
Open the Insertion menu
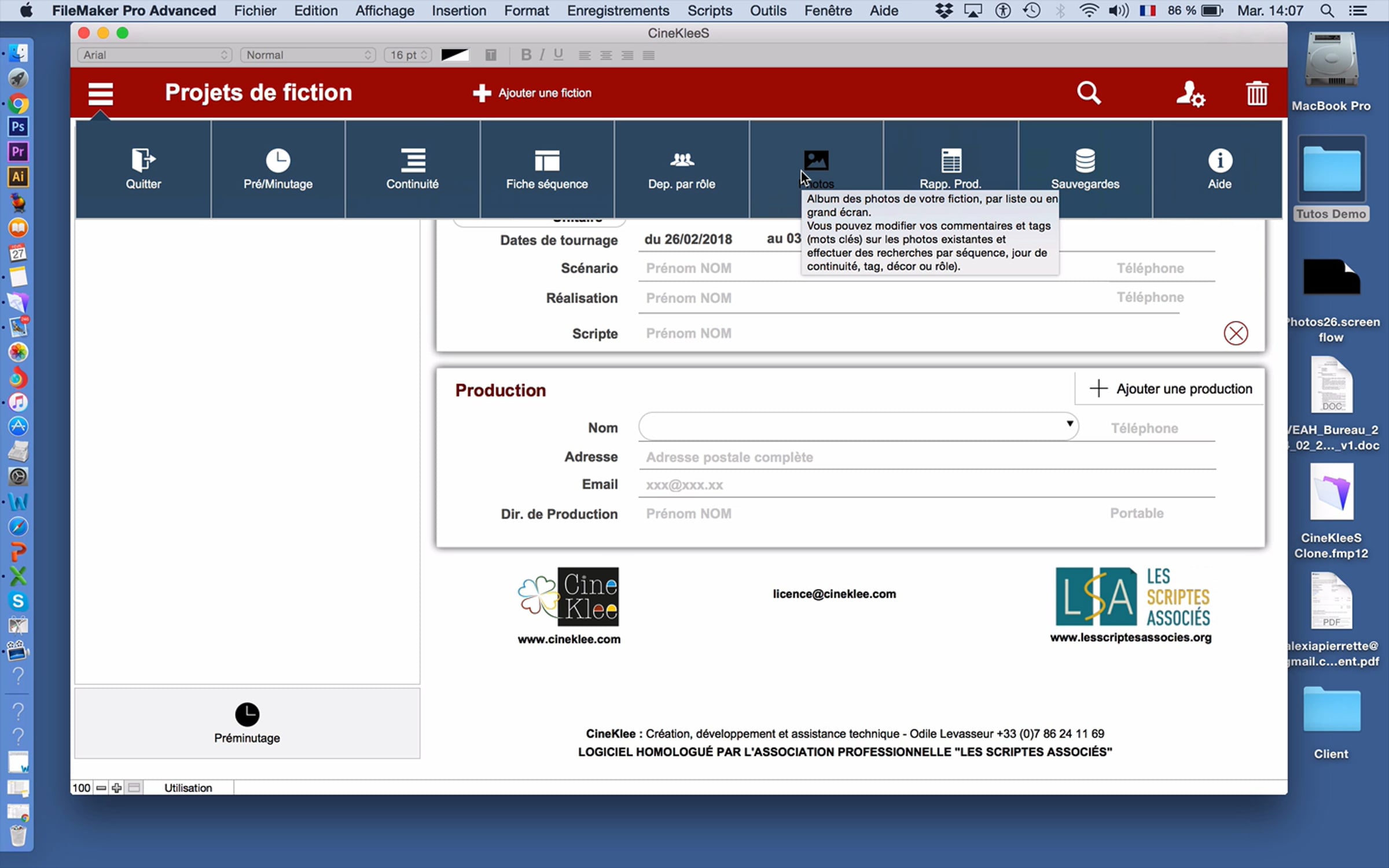[x=459, y=10]
